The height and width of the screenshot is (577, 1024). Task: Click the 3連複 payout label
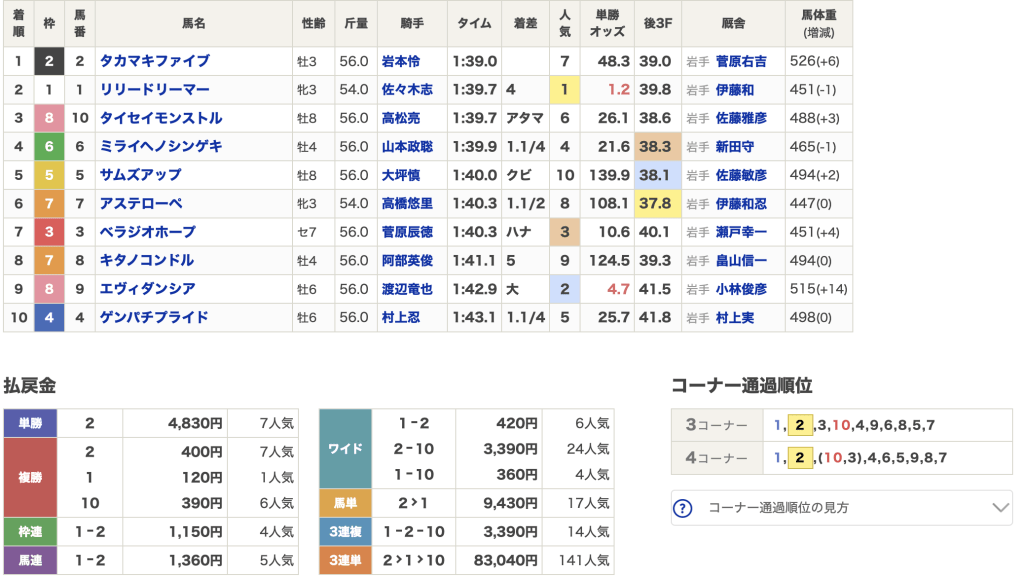tap(345, 531)
